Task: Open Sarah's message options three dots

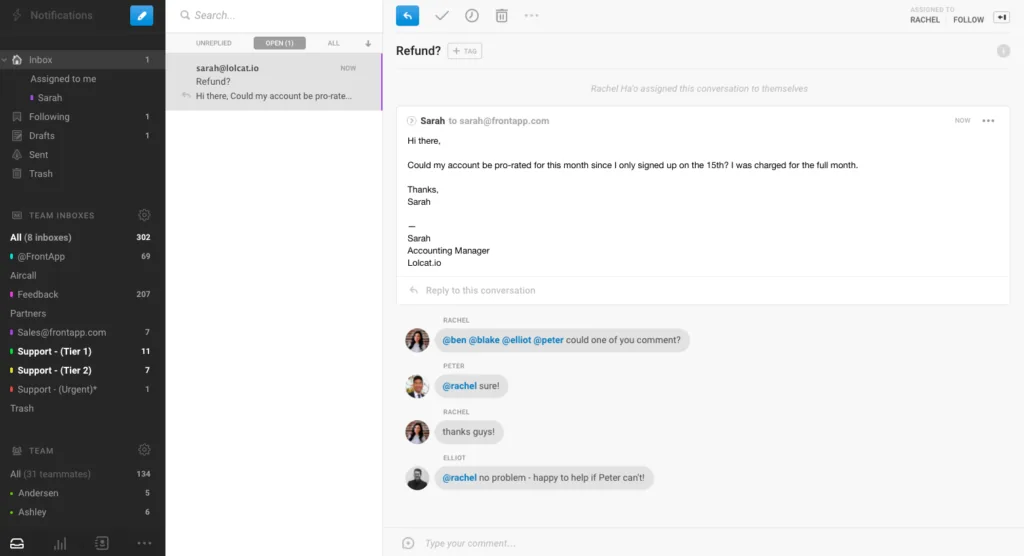Action: tap(988, 121)
